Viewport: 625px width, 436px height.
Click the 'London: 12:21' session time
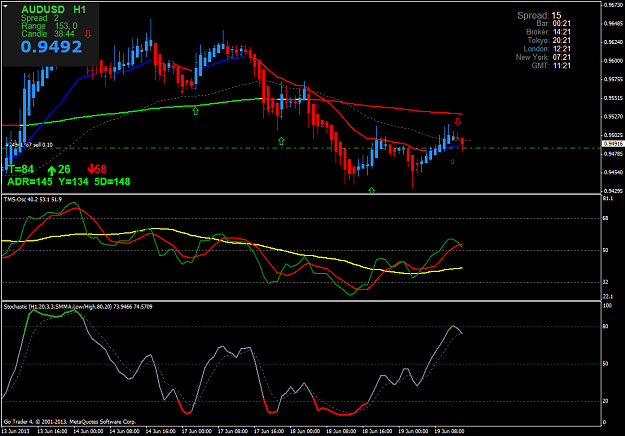547,49
